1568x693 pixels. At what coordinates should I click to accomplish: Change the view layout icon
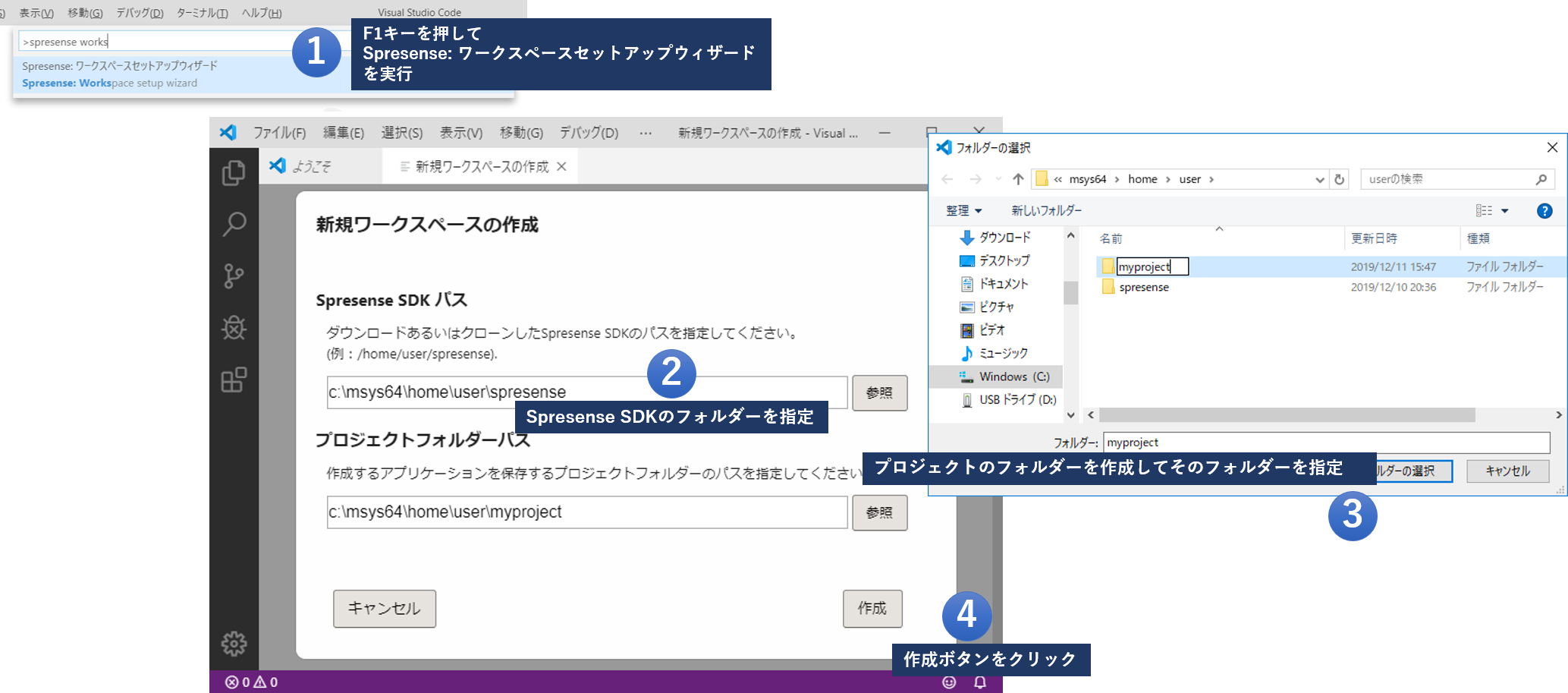click(x=1484, y=211)
